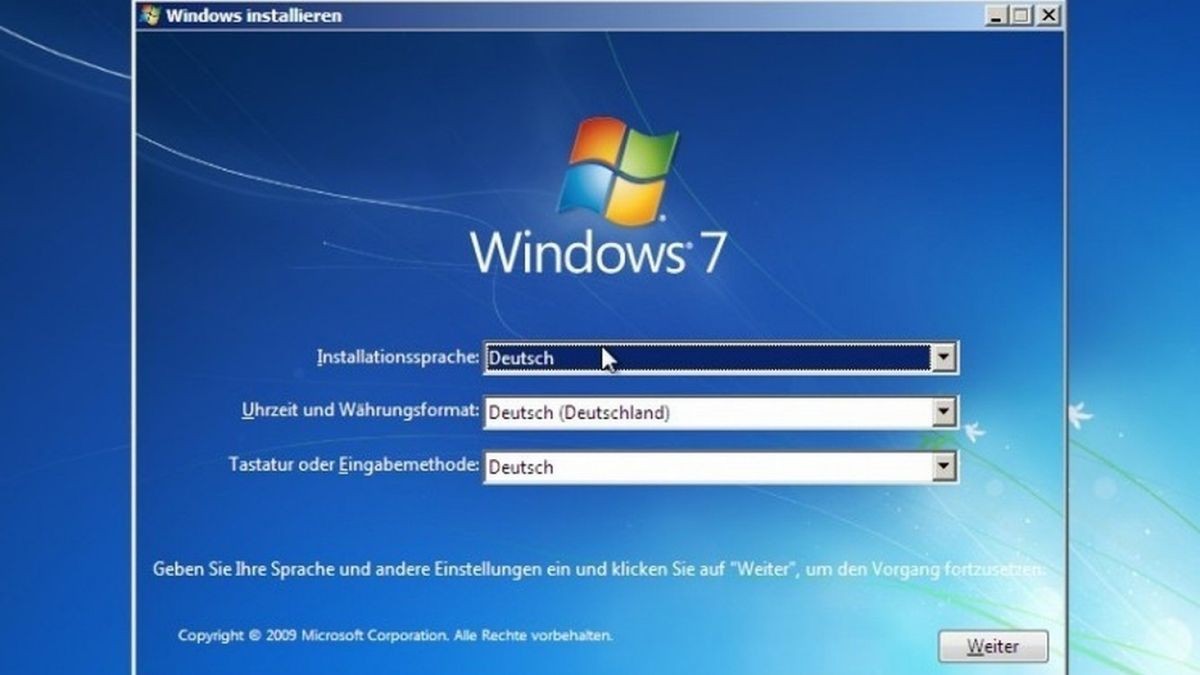Open the Uhrzeit und Währungsformat dropdown list
1200x675 pixels.
pyautogui.click(x=945, y=412)
